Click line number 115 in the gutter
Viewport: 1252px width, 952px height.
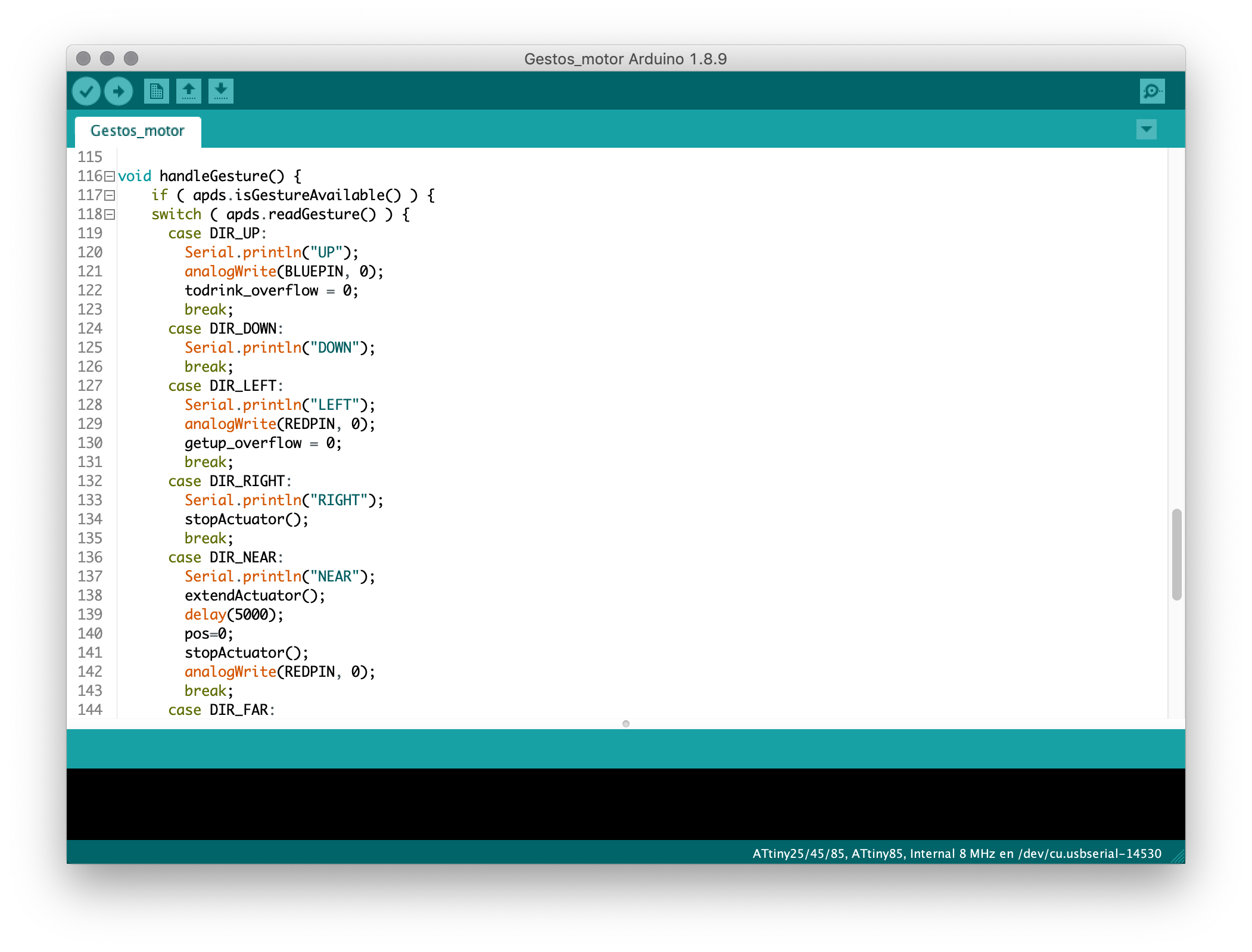click(90, 157)
